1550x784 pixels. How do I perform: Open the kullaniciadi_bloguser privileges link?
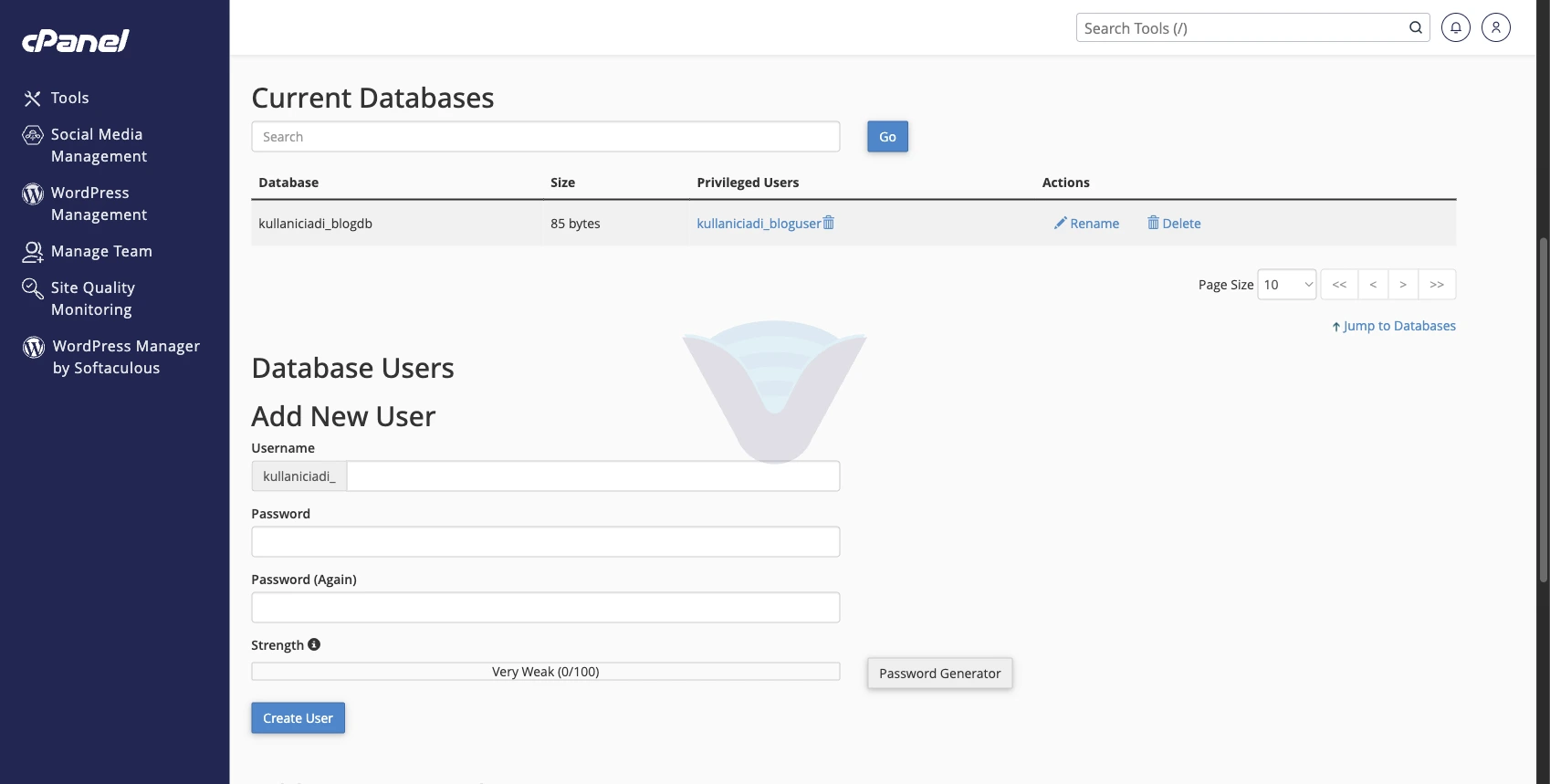tap(759, 224)
